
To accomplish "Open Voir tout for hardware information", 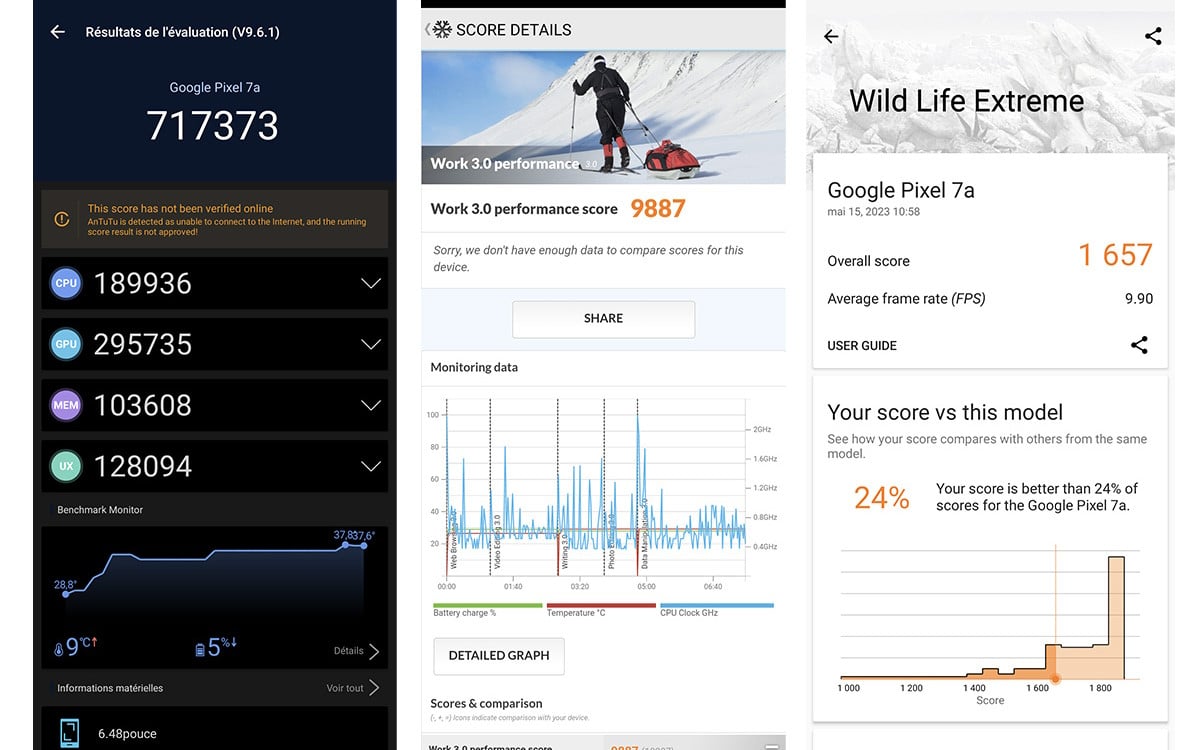I will point(353,688).
